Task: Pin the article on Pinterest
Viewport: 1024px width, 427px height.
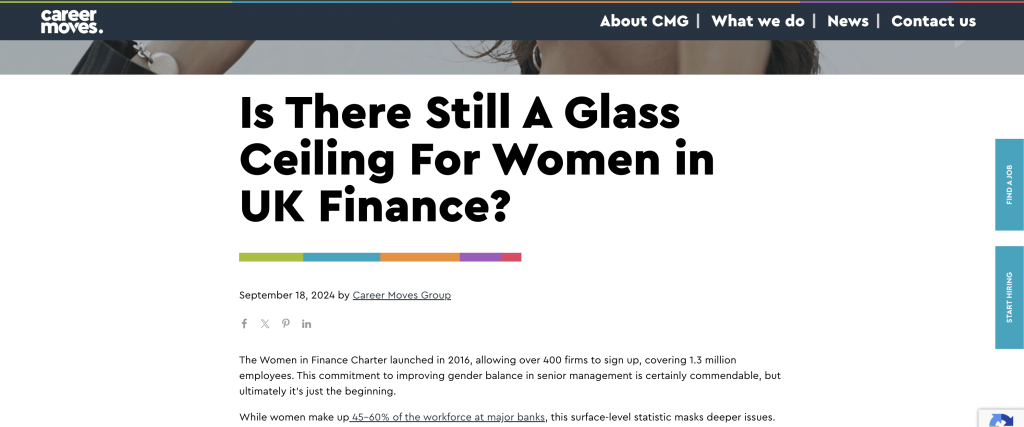Action: coord(286,324)
